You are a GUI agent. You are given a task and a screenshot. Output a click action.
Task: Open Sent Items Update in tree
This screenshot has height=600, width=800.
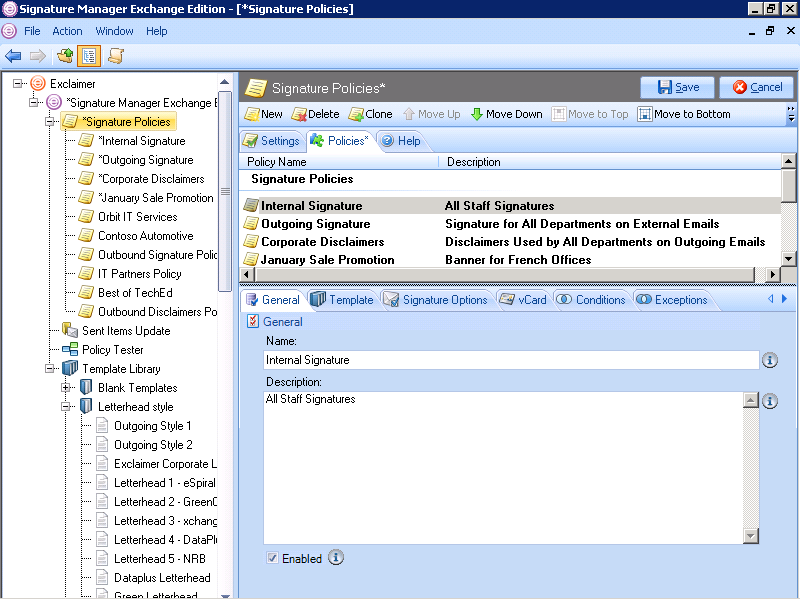(x=126, y=331)
